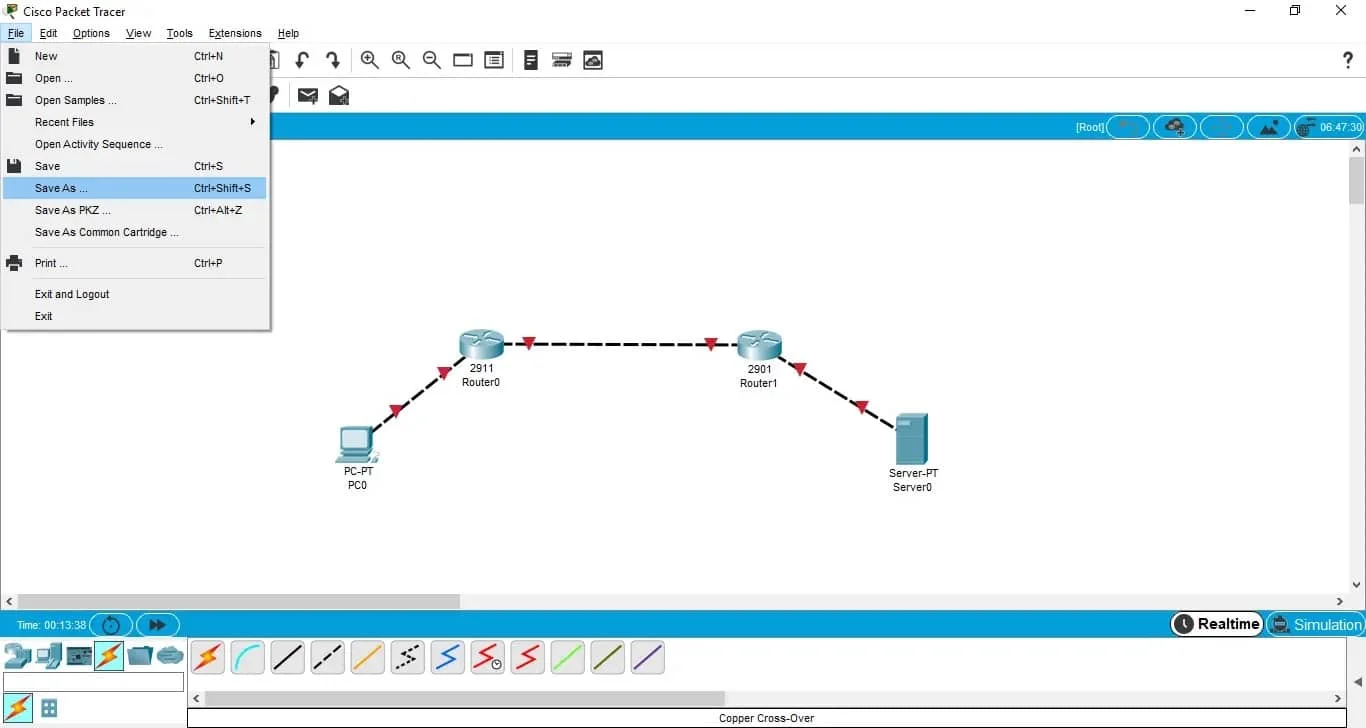
Task: Pick the dashed Copper Cross-Over cable
Action: [x=327, y=657]
